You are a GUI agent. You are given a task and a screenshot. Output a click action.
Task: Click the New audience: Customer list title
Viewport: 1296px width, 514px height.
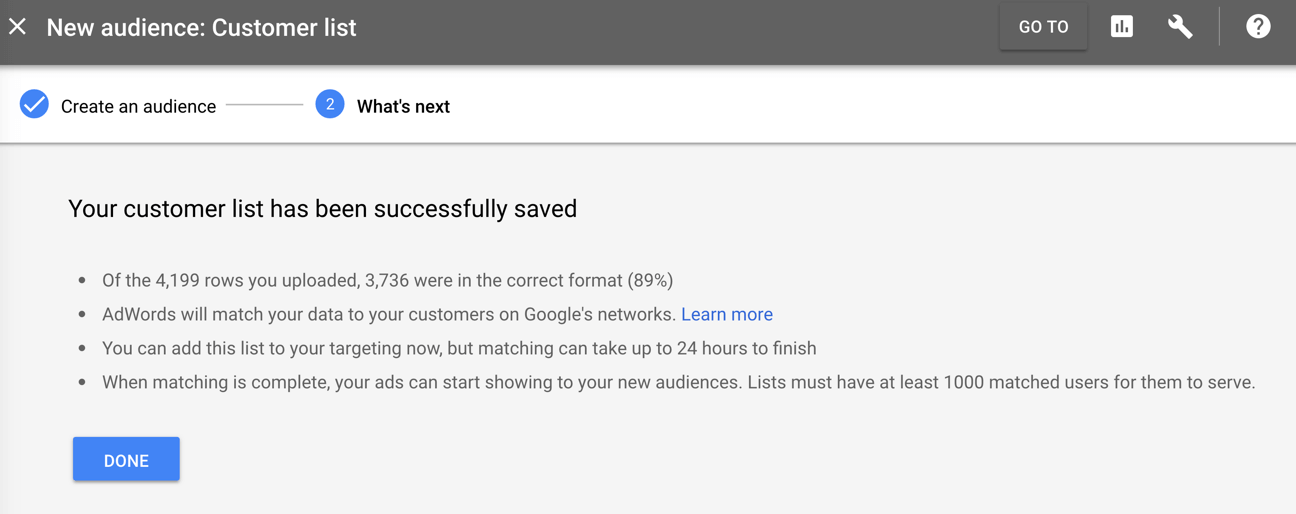tap(201, 27)
